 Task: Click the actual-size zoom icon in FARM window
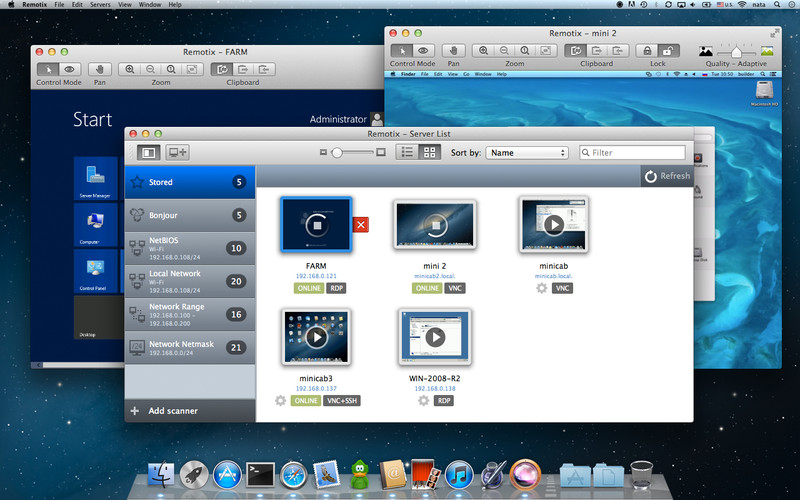pos(171,69)
